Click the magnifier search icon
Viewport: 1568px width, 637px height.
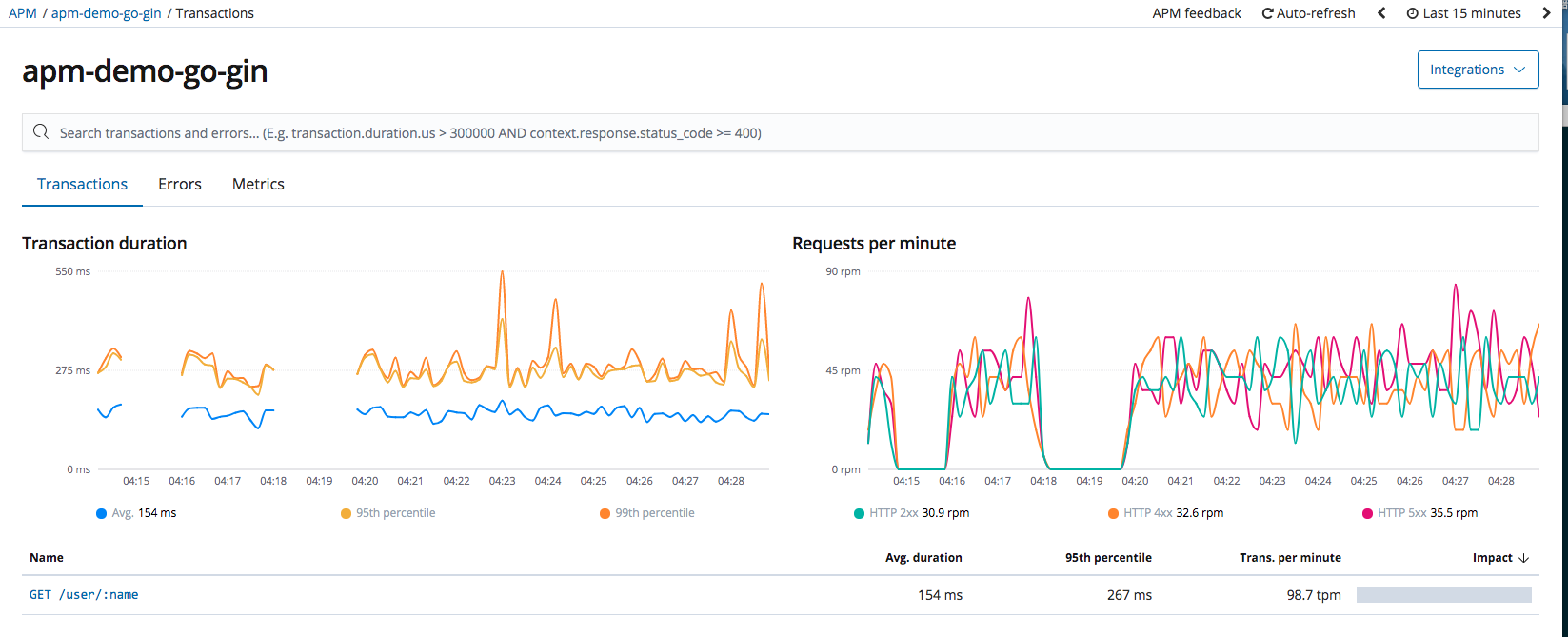pos(41,132)
